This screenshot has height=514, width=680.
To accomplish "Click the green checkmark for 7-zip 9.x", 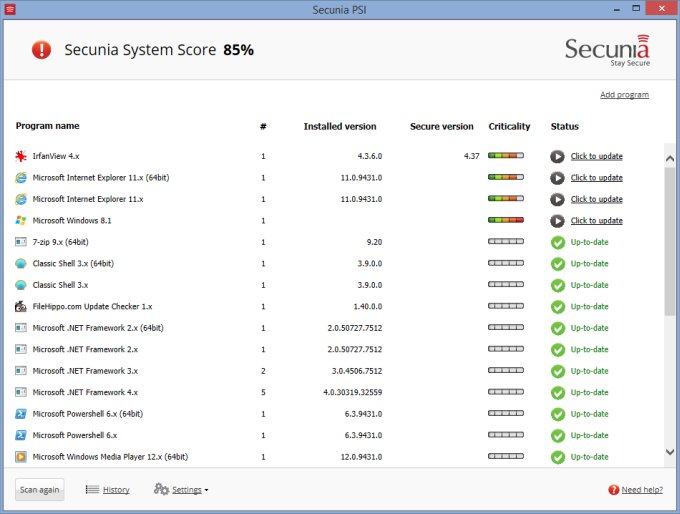I will [558, 242].
